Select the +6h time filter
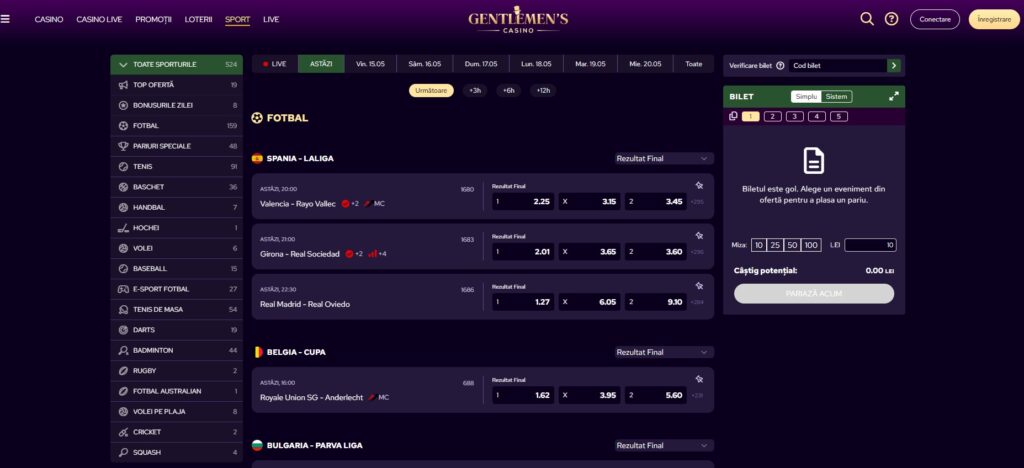The width and height of the screenshot is (1024, 468). coord(509,91)
